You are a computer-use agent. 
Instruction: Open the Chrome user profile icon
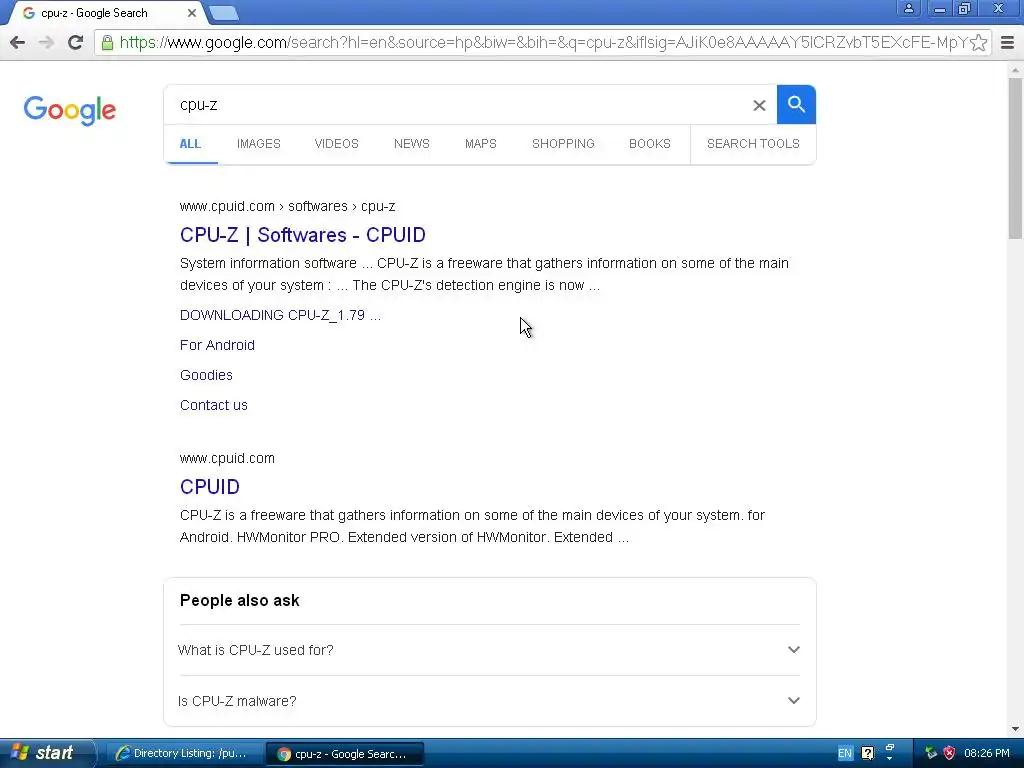[908, 8]
